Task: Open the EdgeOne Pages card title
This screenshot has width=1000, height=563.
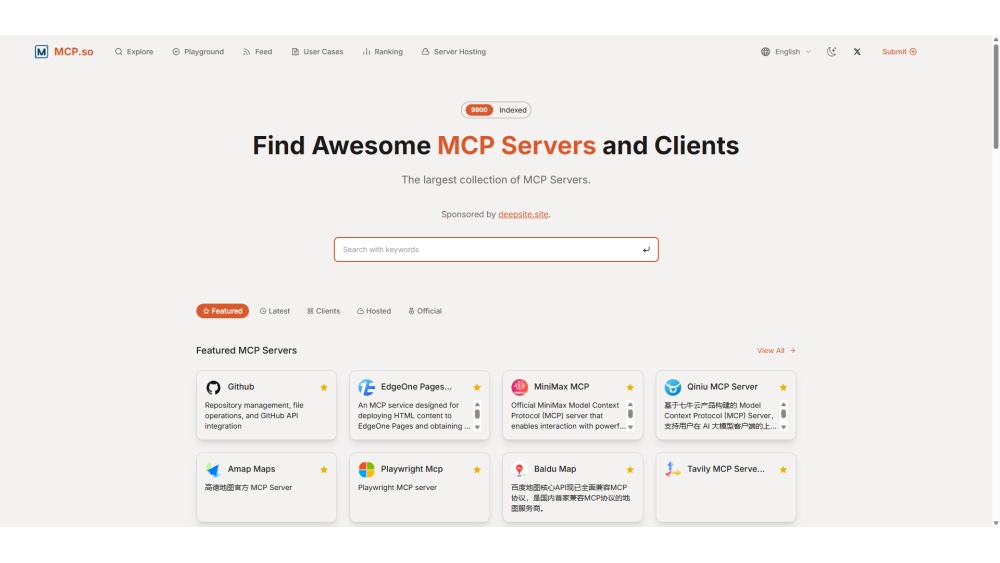Action: pos(416,386)
